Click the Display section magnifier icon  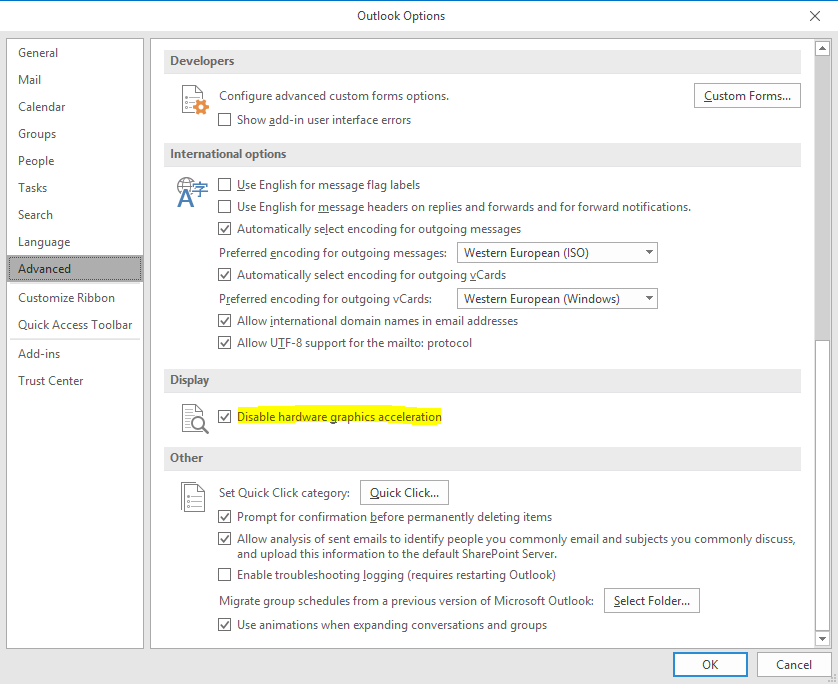pyautogui.click(x=193, y=417)
